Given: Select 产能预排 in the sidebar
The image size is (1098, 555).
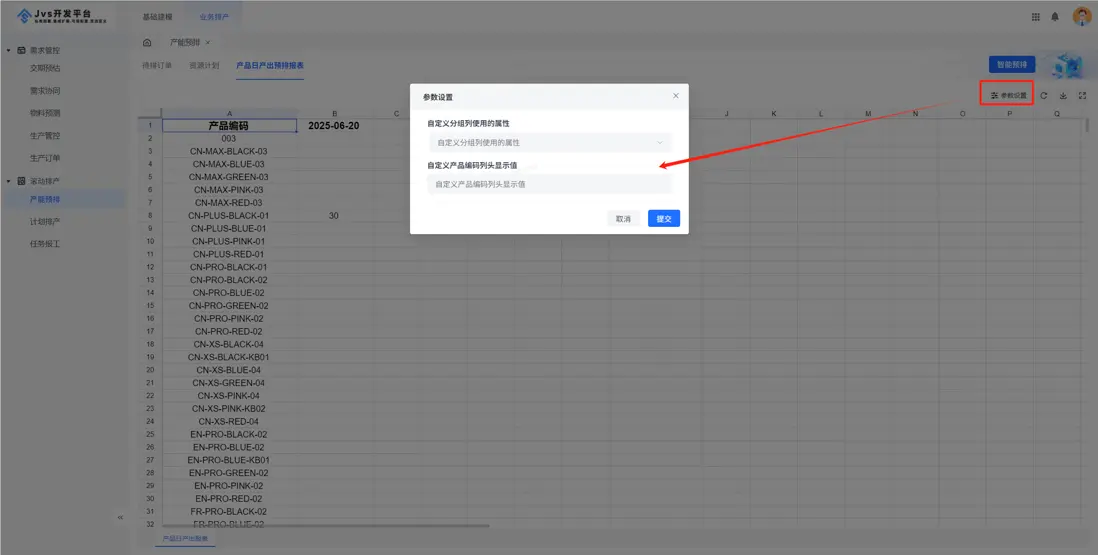Looking at the screenshot, I should [45, 199].
